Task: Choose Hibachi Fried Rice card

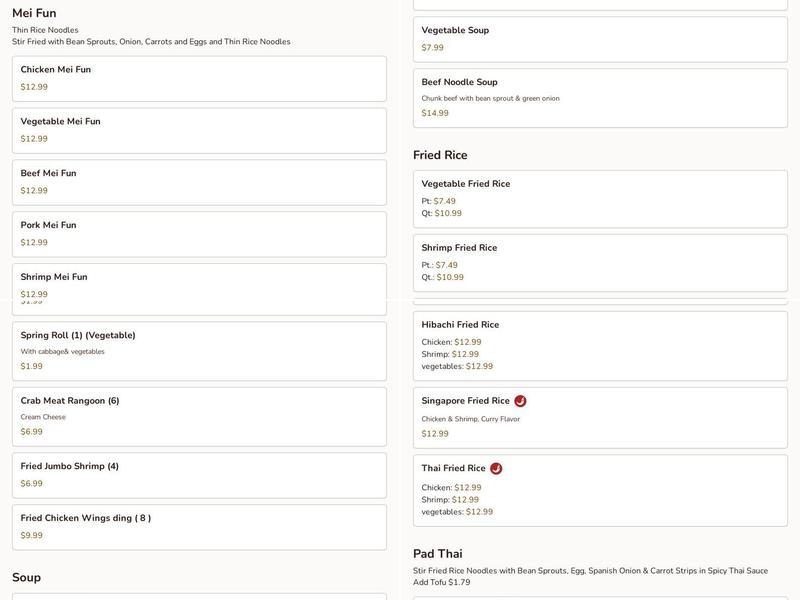Action: click(x=600, y=346)
